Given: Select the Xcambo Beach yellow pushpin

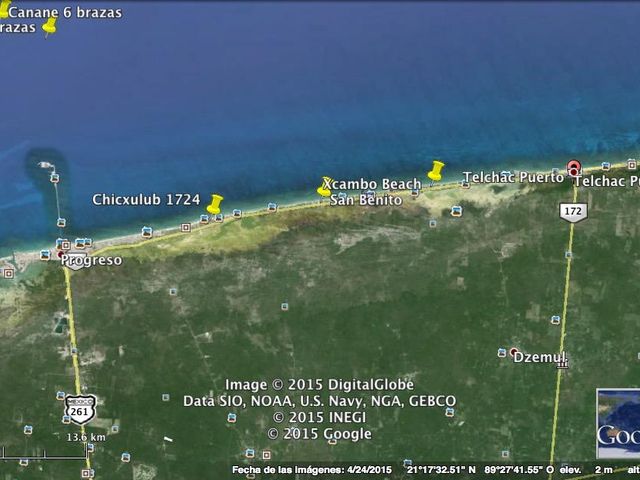Looking at the screenshot, I should (x=324, y=187).
